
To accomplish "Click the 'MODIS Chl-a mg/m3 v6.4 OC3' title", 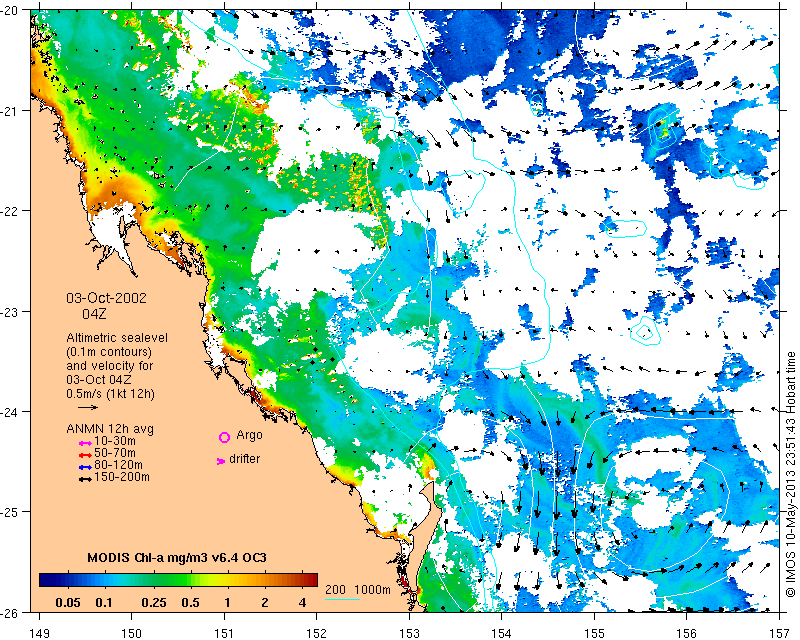I will pyautogui.click(x=177, y=558).
